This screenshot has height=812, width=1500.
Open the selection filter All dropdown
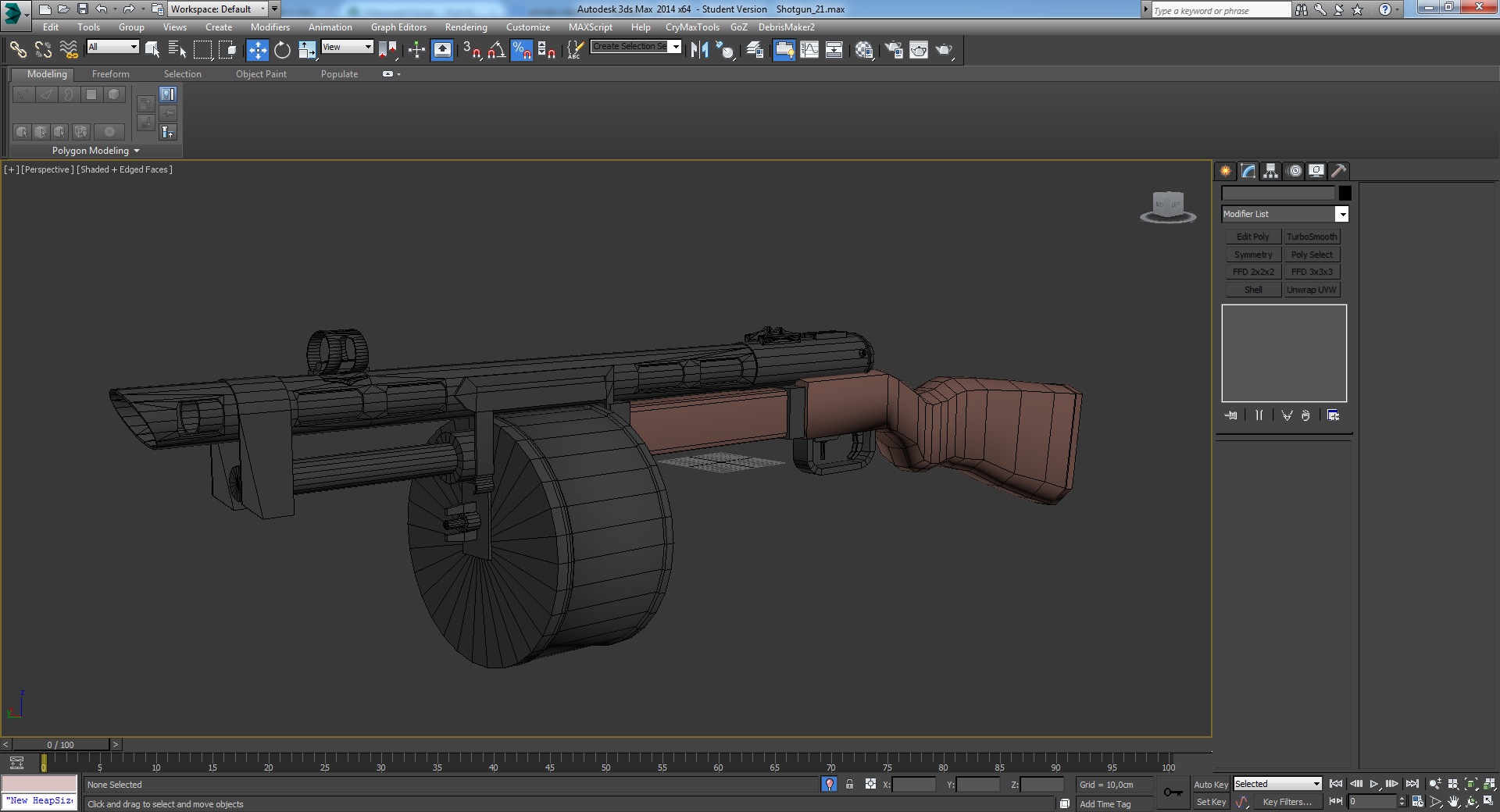(x=112, y=47)
